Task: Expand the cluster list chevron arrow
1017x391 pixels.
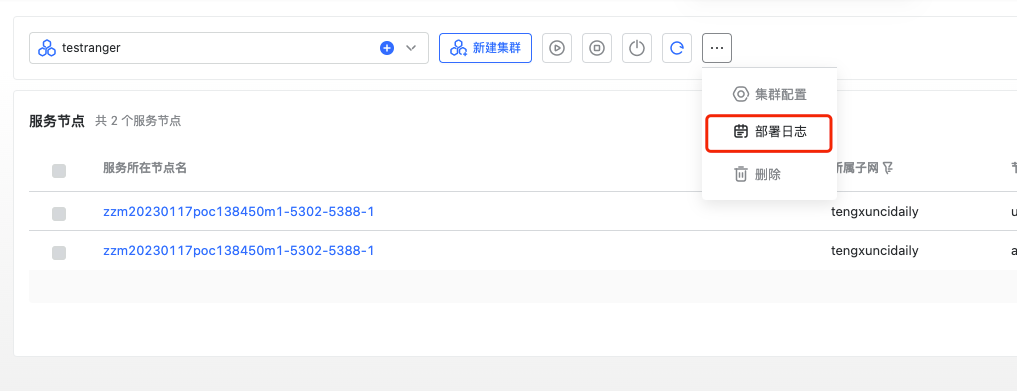Action: tap(411, 48)
